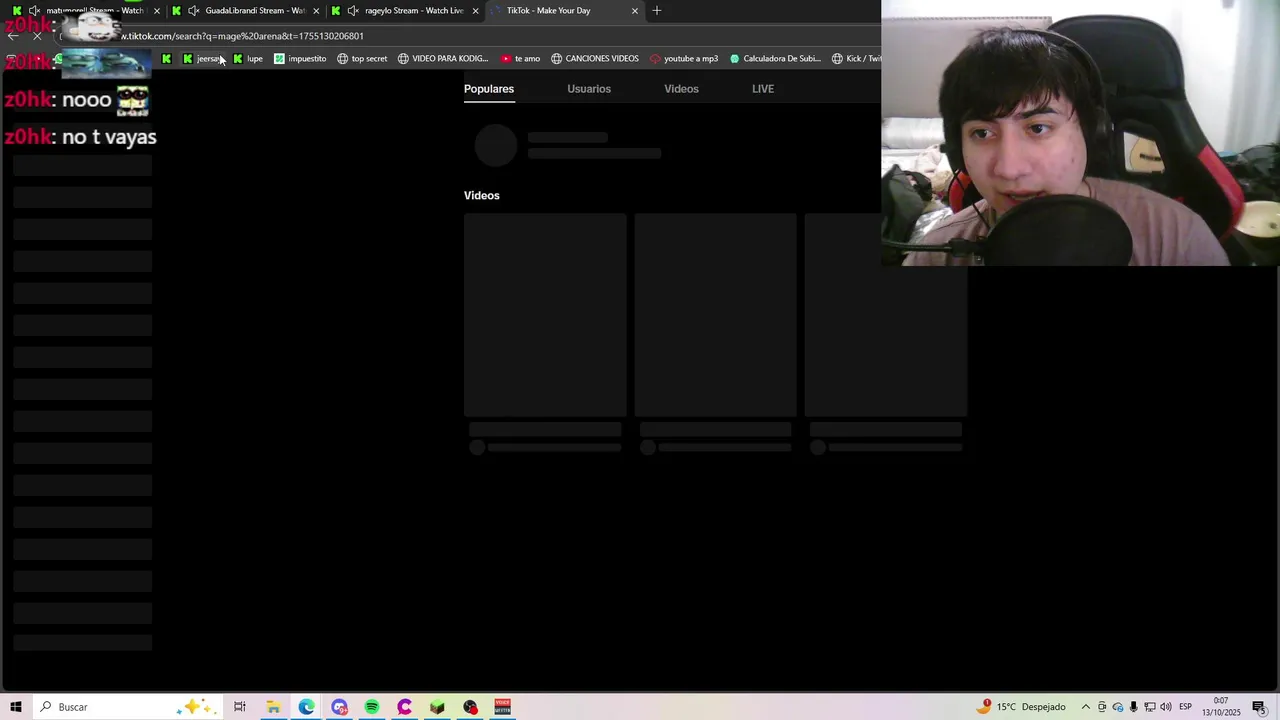The width and height of the screenshot is (1280, 720).
Task: Mute the matumorell Stream tab audio icon
Action: point(34,11)
